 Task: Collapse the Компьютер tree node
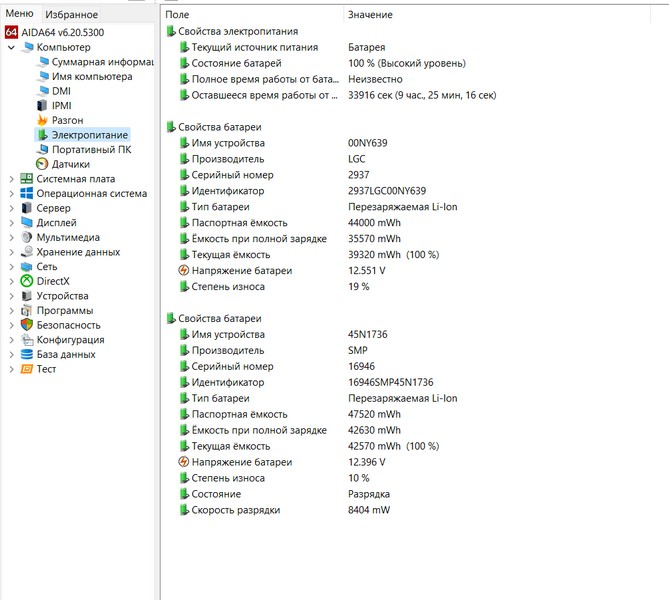click(x=11, y=47)
